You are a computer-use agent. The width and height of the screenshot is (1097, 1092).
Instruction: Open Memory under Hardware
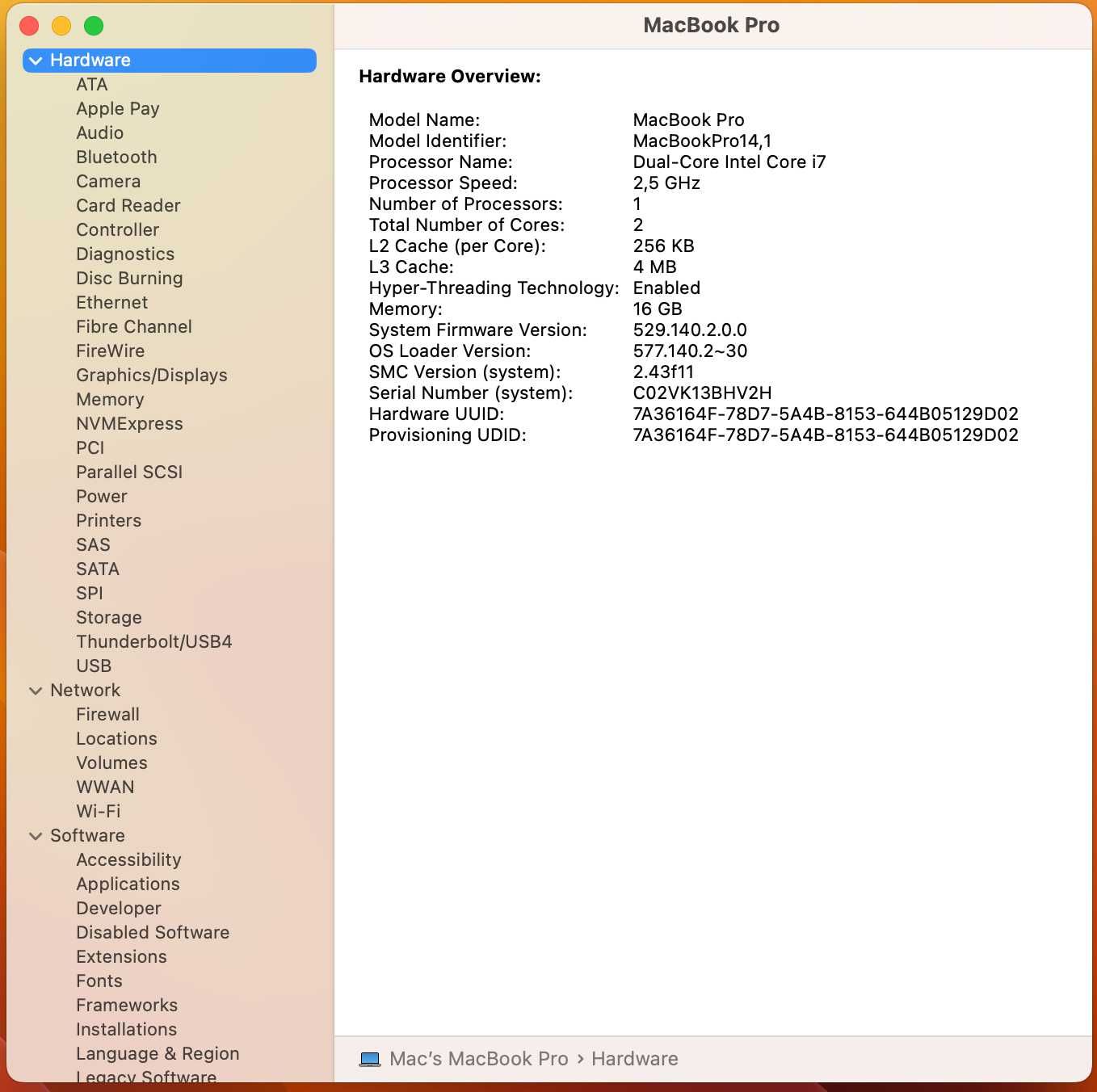coord(110,400)
